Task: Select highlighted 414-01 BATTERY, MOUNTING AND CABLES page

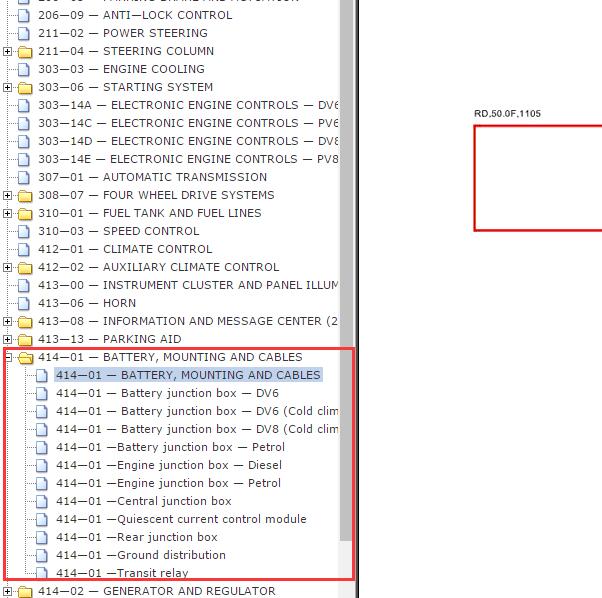Action: tap(189, 375)
